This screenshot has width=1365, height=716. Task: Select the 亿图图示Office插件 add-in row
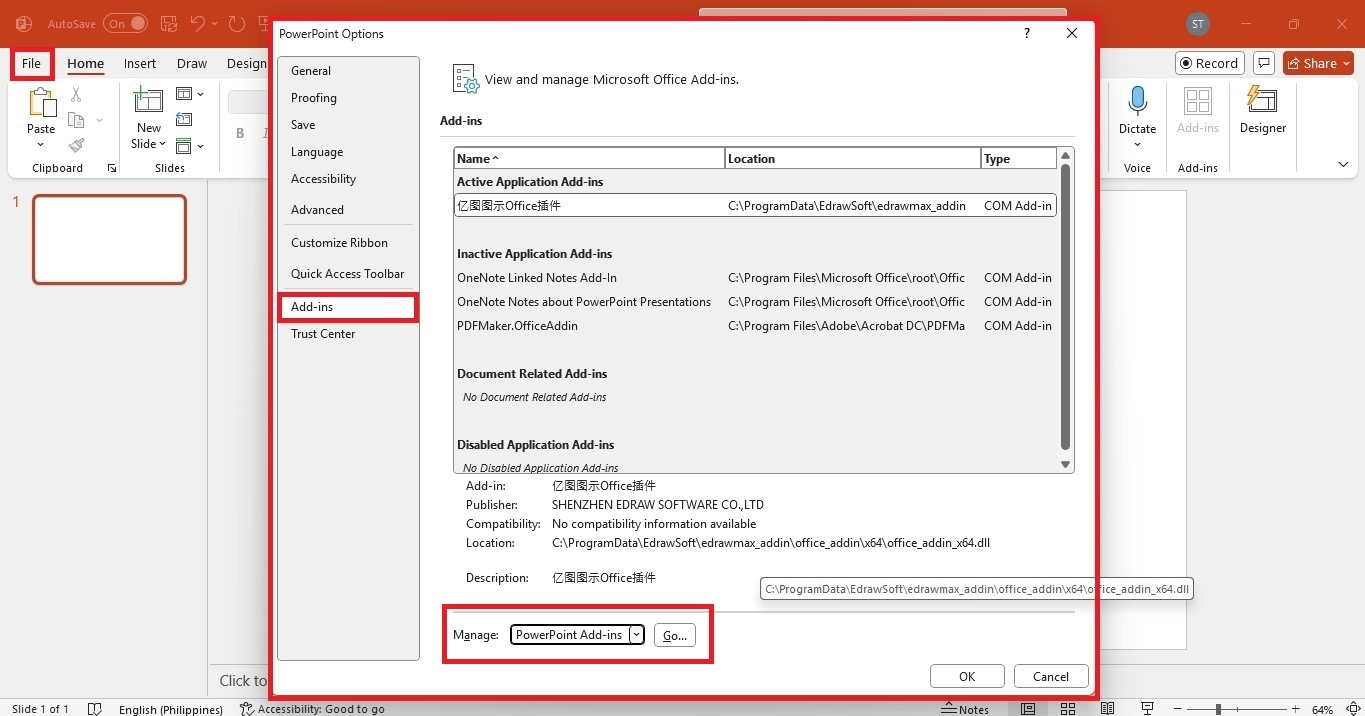tap(755, 206)
